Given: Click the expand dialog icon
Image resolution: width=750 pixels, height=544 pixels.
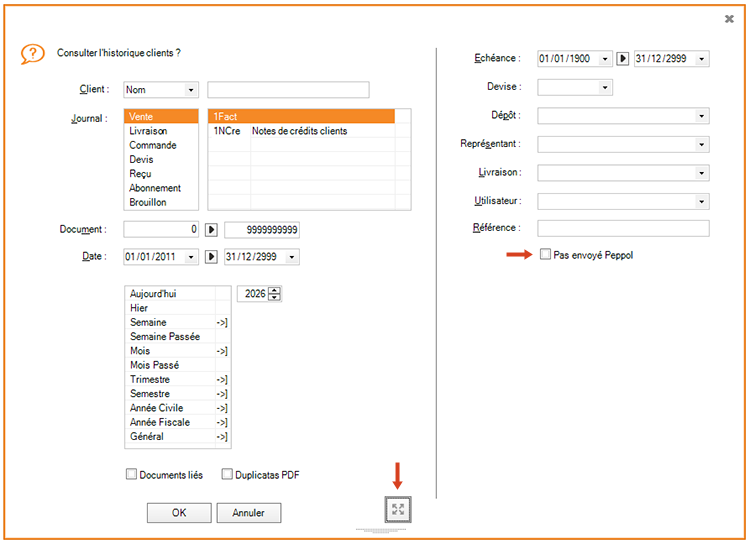Looking at the screenshot, I should coord(398,510).
